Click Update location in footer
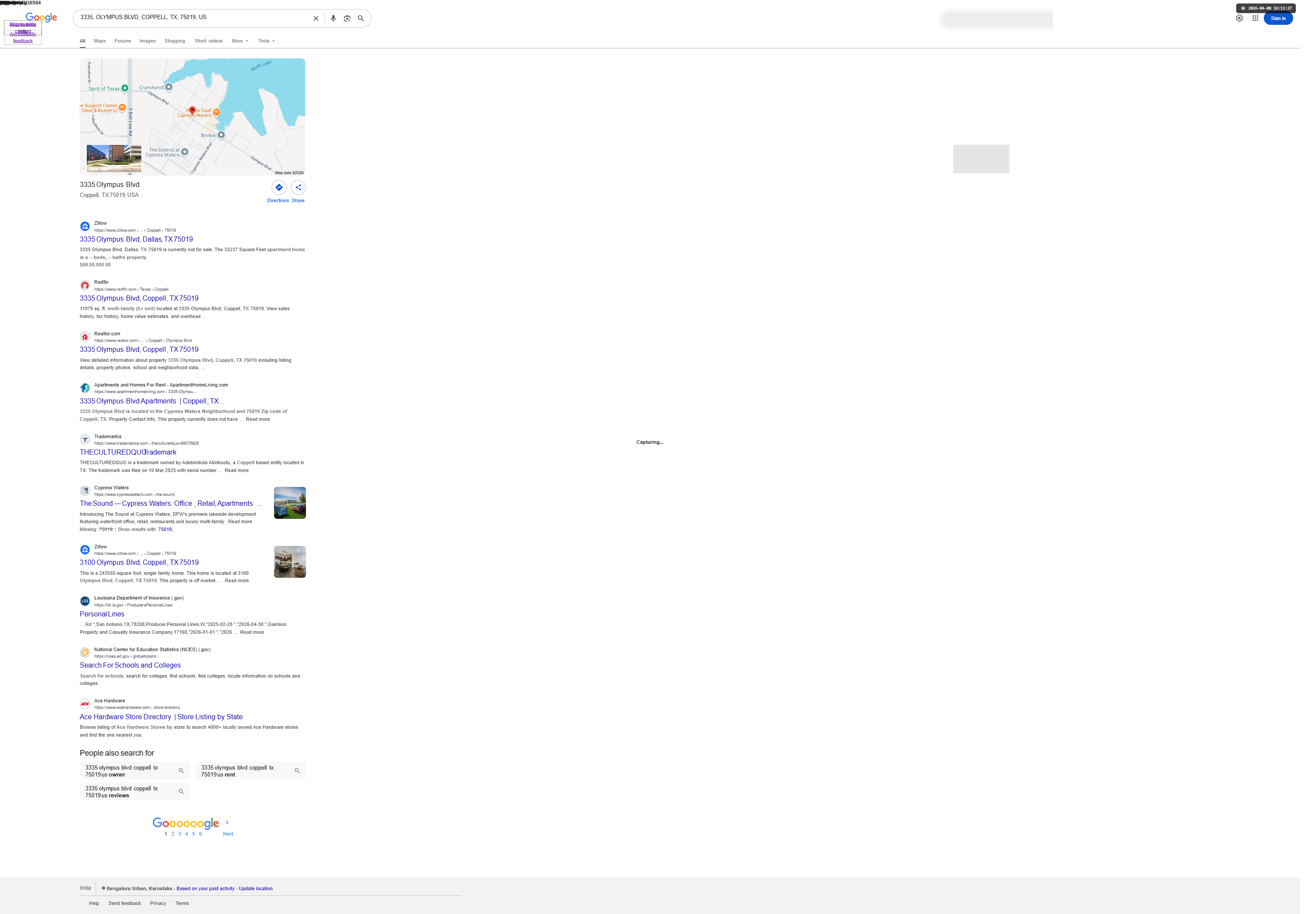Image resolution: width=1316 pixels, height=914 pixels. [255, 889]
